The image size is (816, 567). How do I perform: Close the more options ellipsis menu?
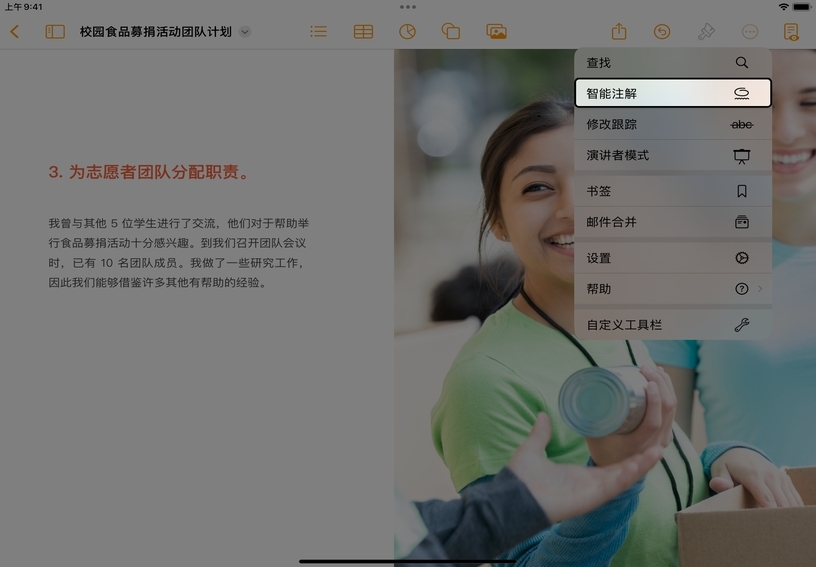pos(750,32)
